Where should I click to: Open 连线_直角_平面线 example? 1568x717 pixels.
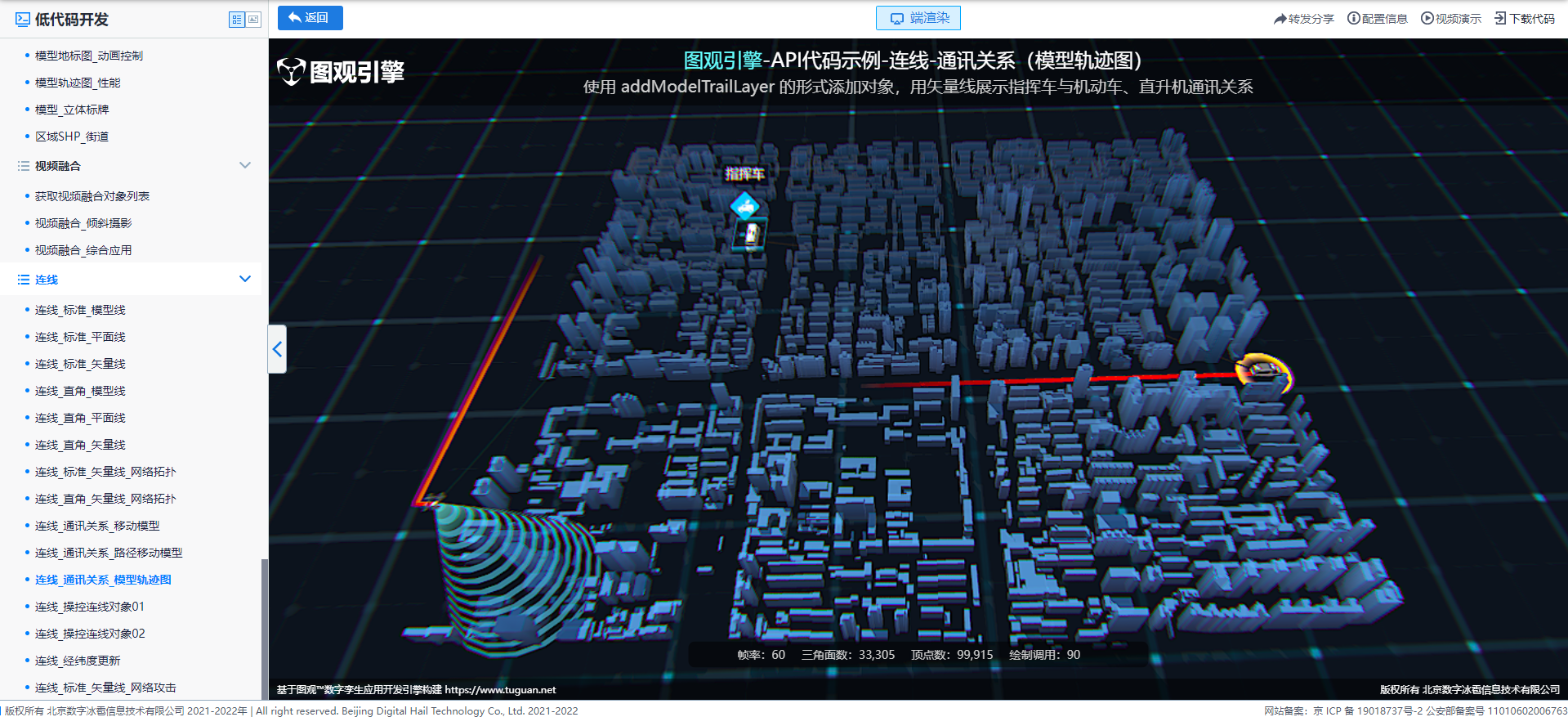tap(80, 418)
